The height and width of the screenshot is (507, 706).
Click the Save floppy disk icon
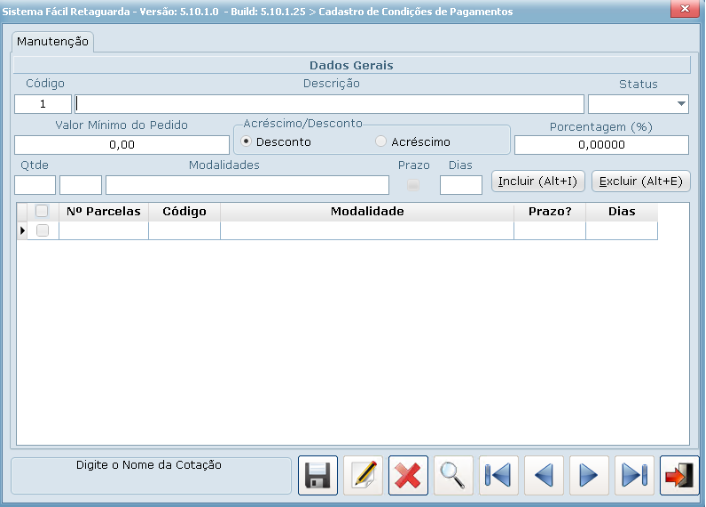coord(318,476)
